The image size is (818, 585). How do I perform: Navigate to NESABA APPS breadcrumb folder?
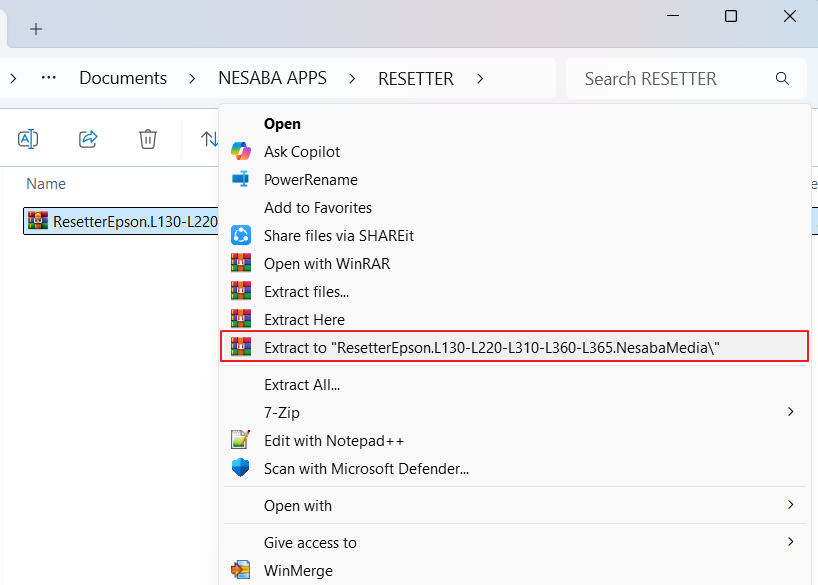[x=272, y=78]
